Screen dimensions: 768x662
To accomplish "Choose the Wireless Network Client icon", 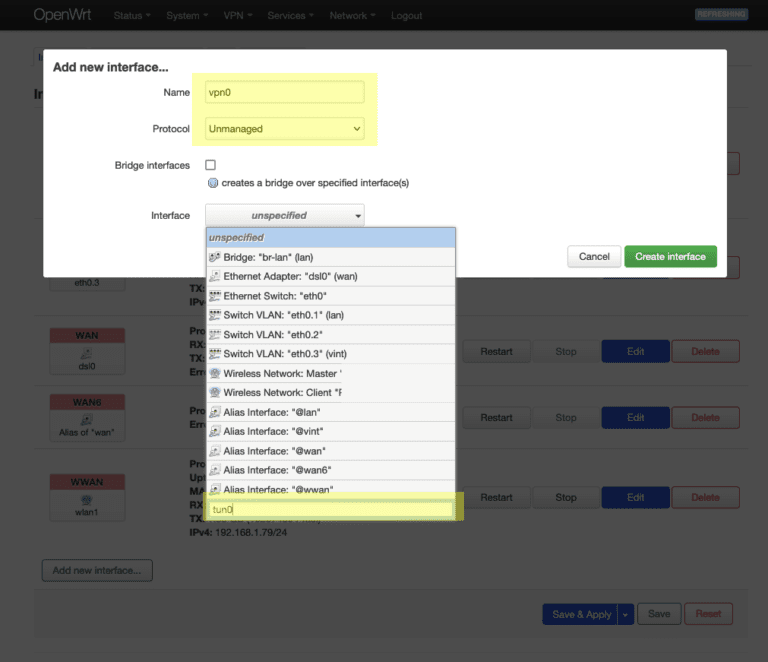I will tap(215, 392).
